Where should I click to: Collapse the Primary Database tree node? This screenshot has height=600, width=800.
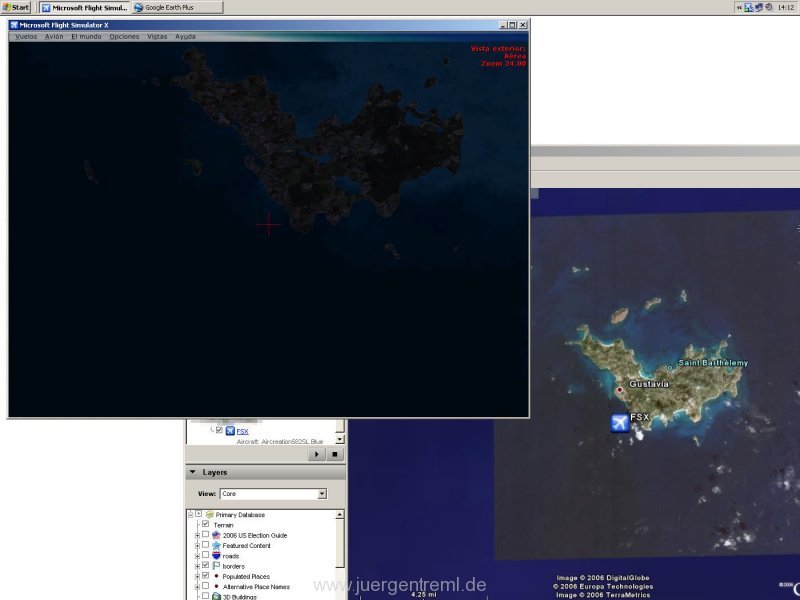(x=190, y=515)
